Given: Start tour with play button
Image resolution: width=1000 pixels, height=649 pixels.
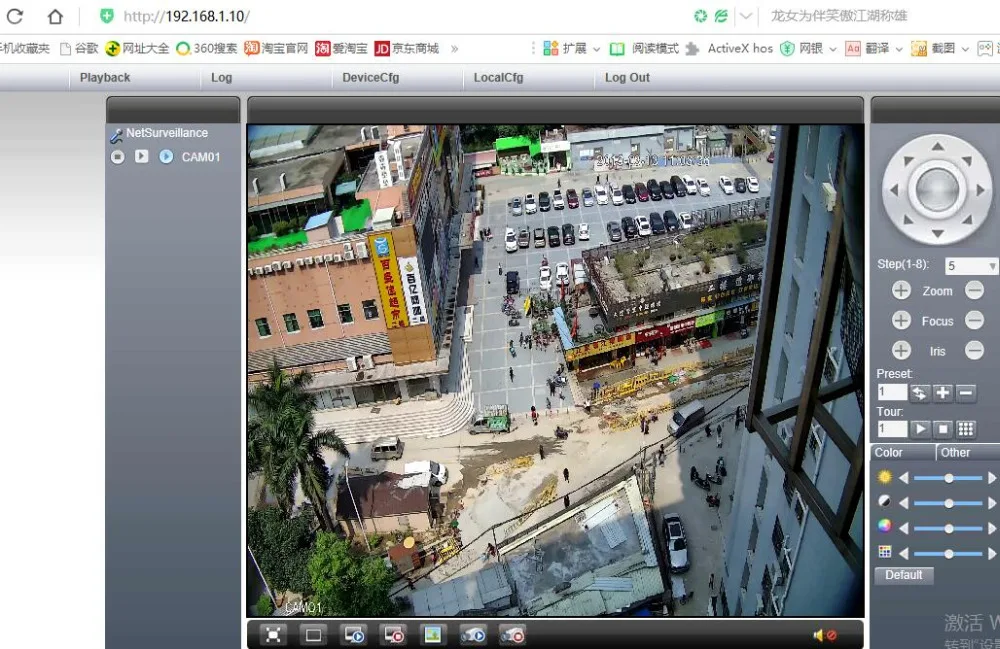Looking at the screenshot, I should click(919, 429).
